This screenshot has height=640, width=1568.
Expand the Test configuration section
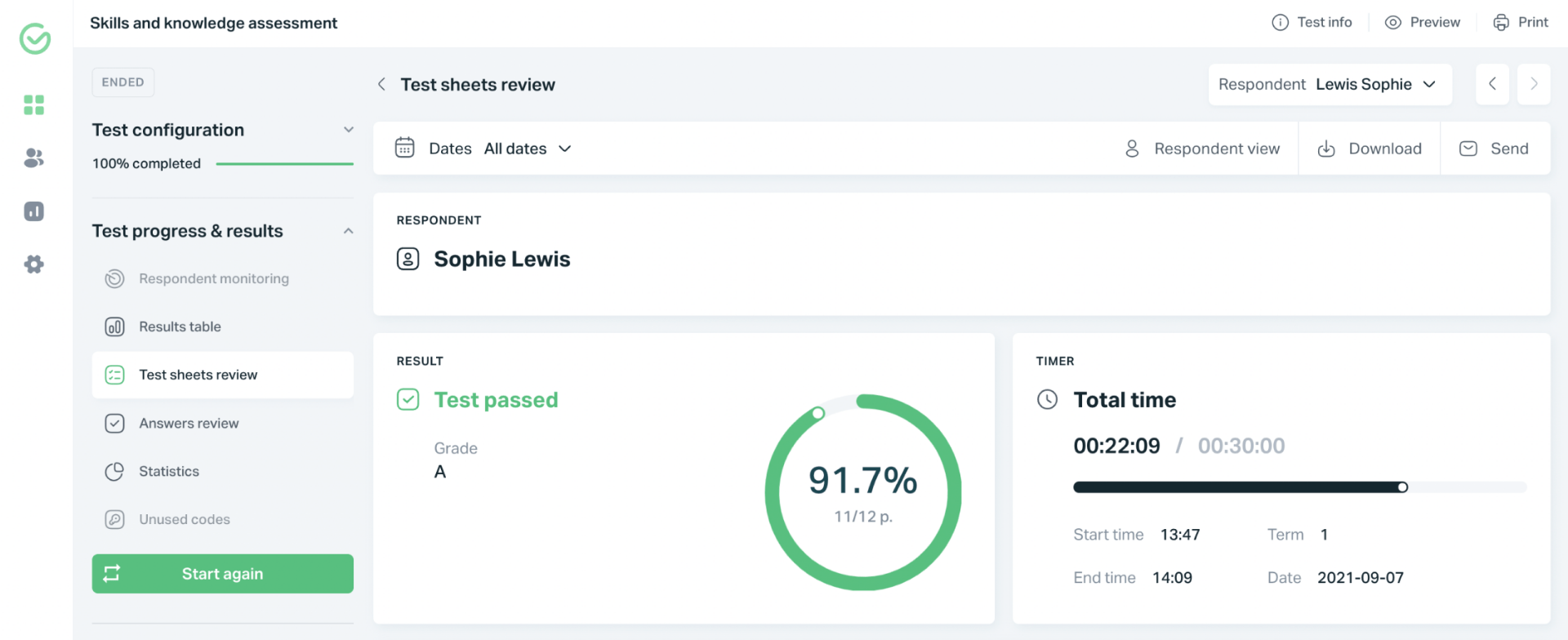tap(349, 130)
